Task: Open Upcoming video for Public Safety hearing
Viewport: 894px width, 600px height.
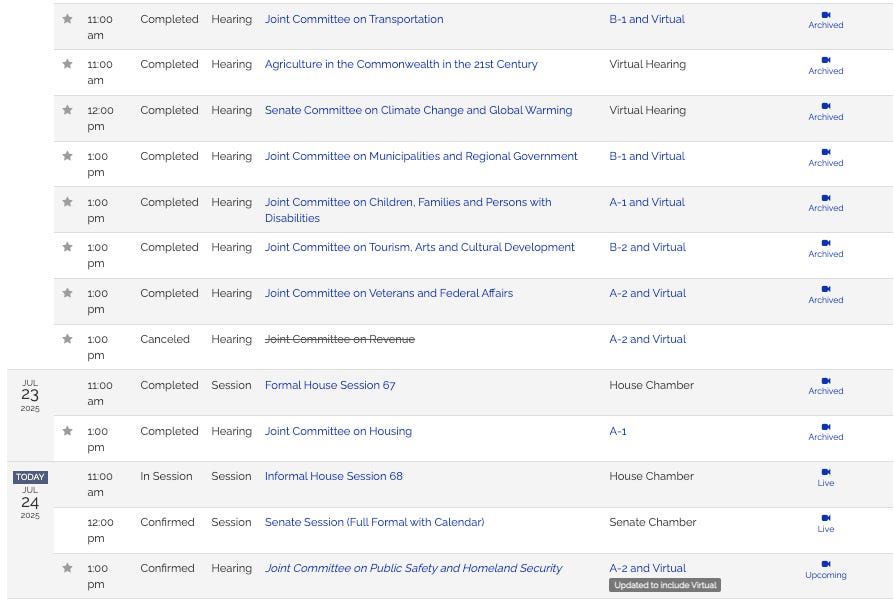Action: pos(826,570)
